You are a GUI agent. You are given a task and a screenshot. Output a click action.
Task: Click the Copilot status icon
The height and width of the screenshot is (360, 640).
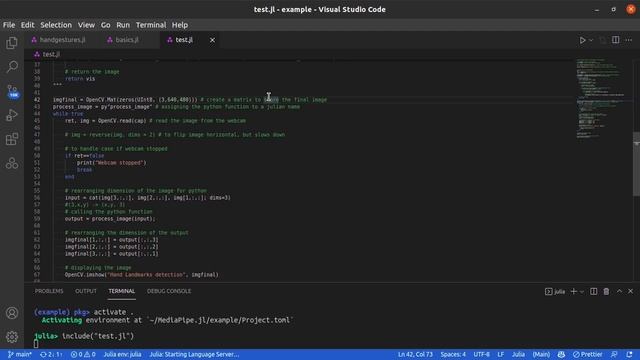click(x=561, y=354)
